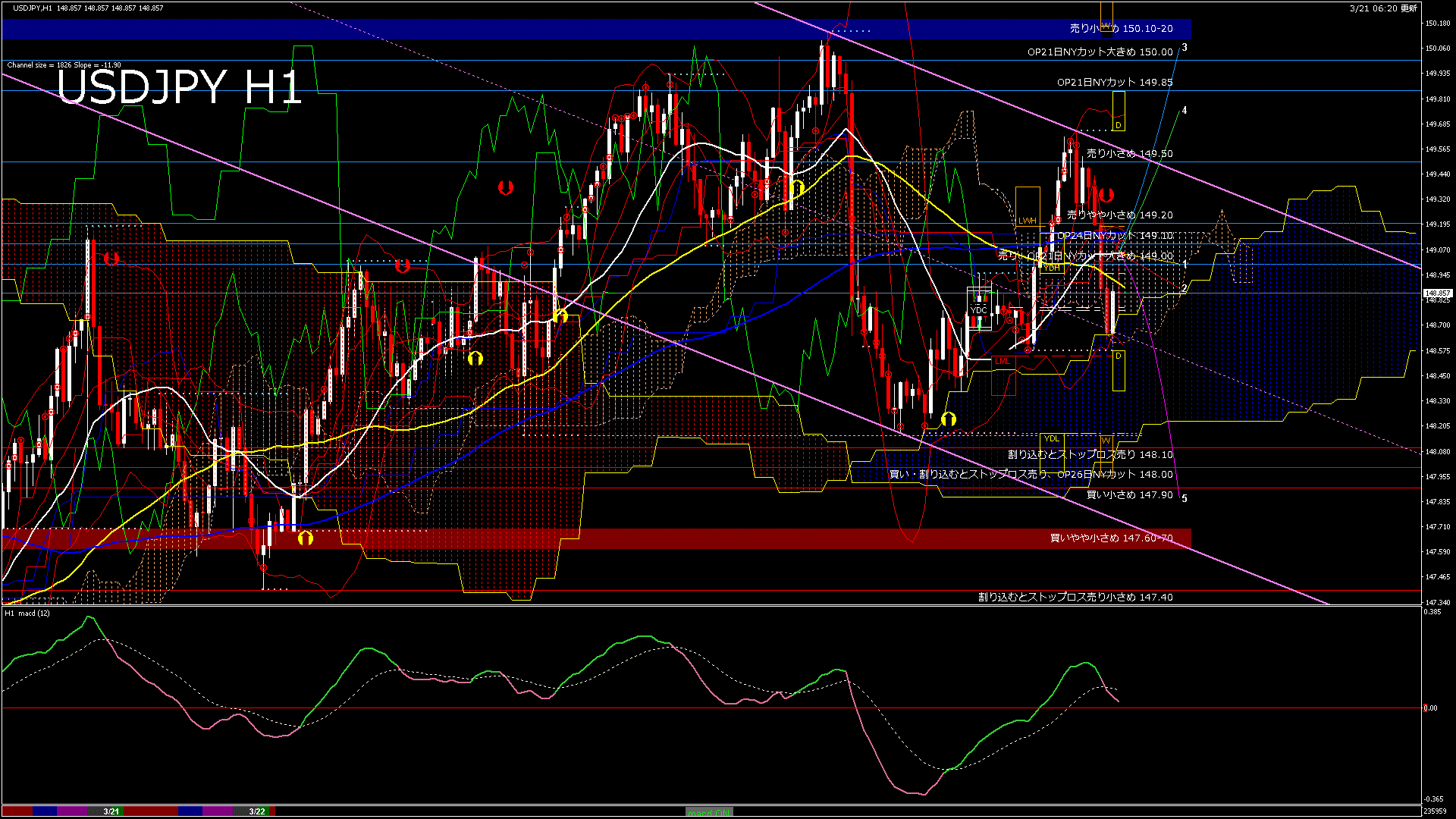
Task: Select the LWH orange box label
Action: [1027, 221]
